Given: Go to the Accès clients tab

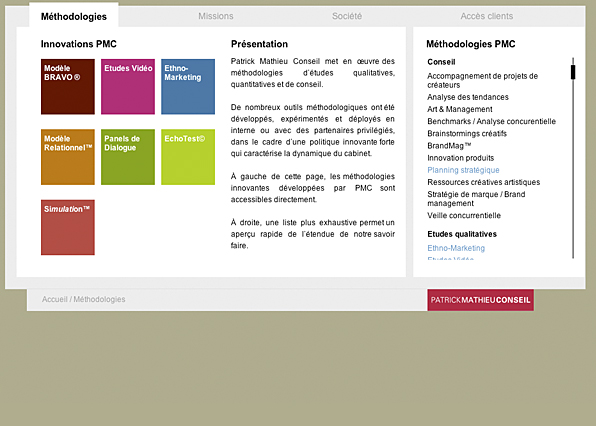Looking at the screenshot, I should pos(487,16).
